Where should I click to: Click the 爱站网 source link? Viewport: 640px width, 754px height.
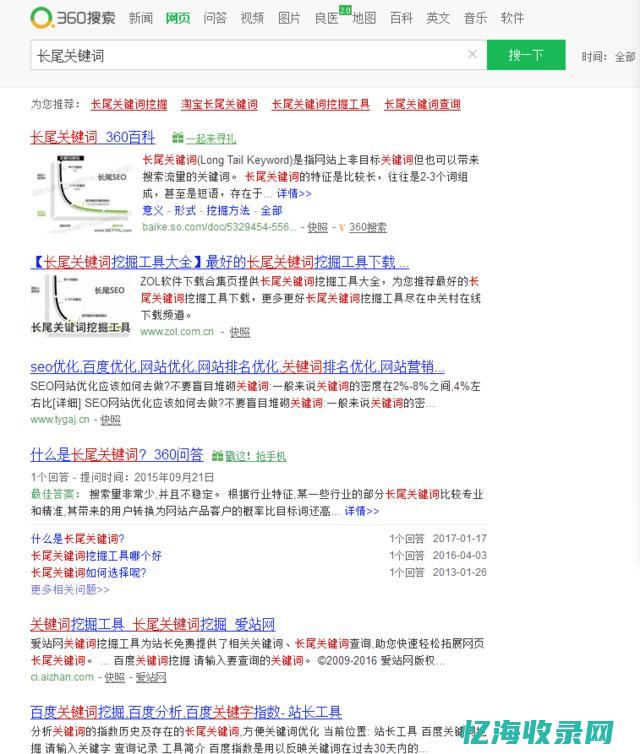tap(151, 678)
